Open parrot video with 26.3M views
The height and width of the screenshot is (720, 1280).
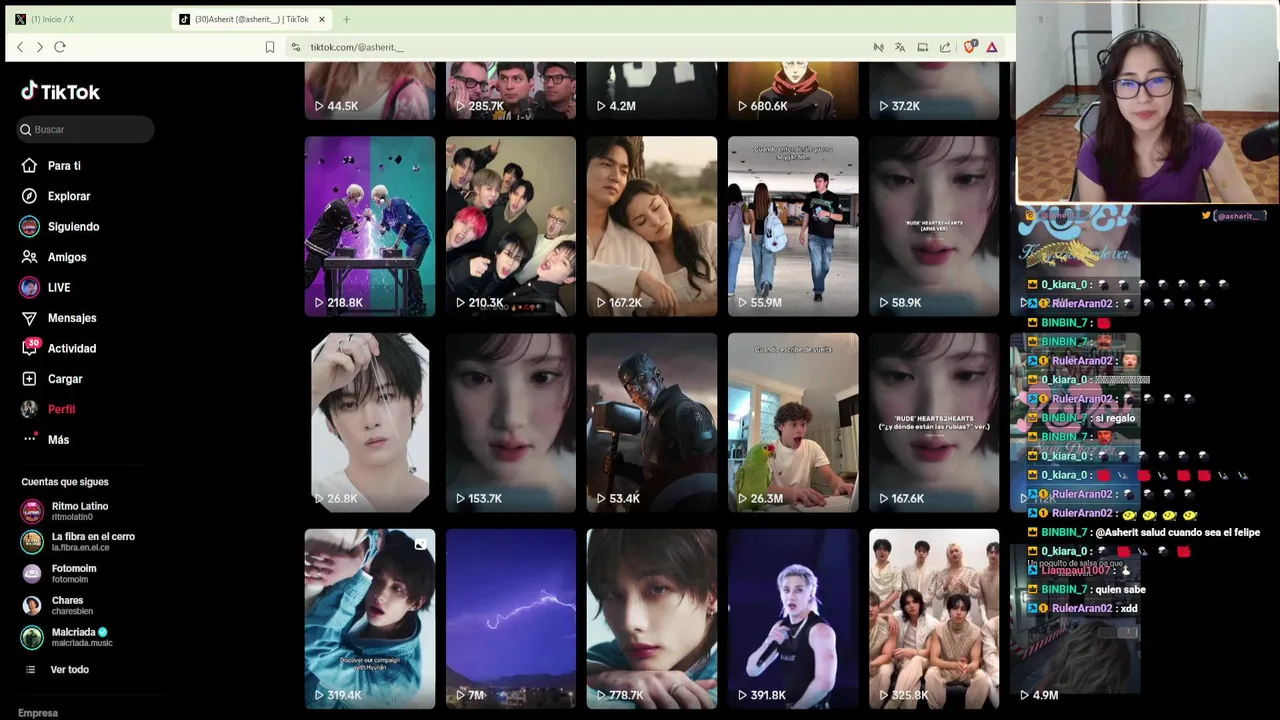coord(793,422)
